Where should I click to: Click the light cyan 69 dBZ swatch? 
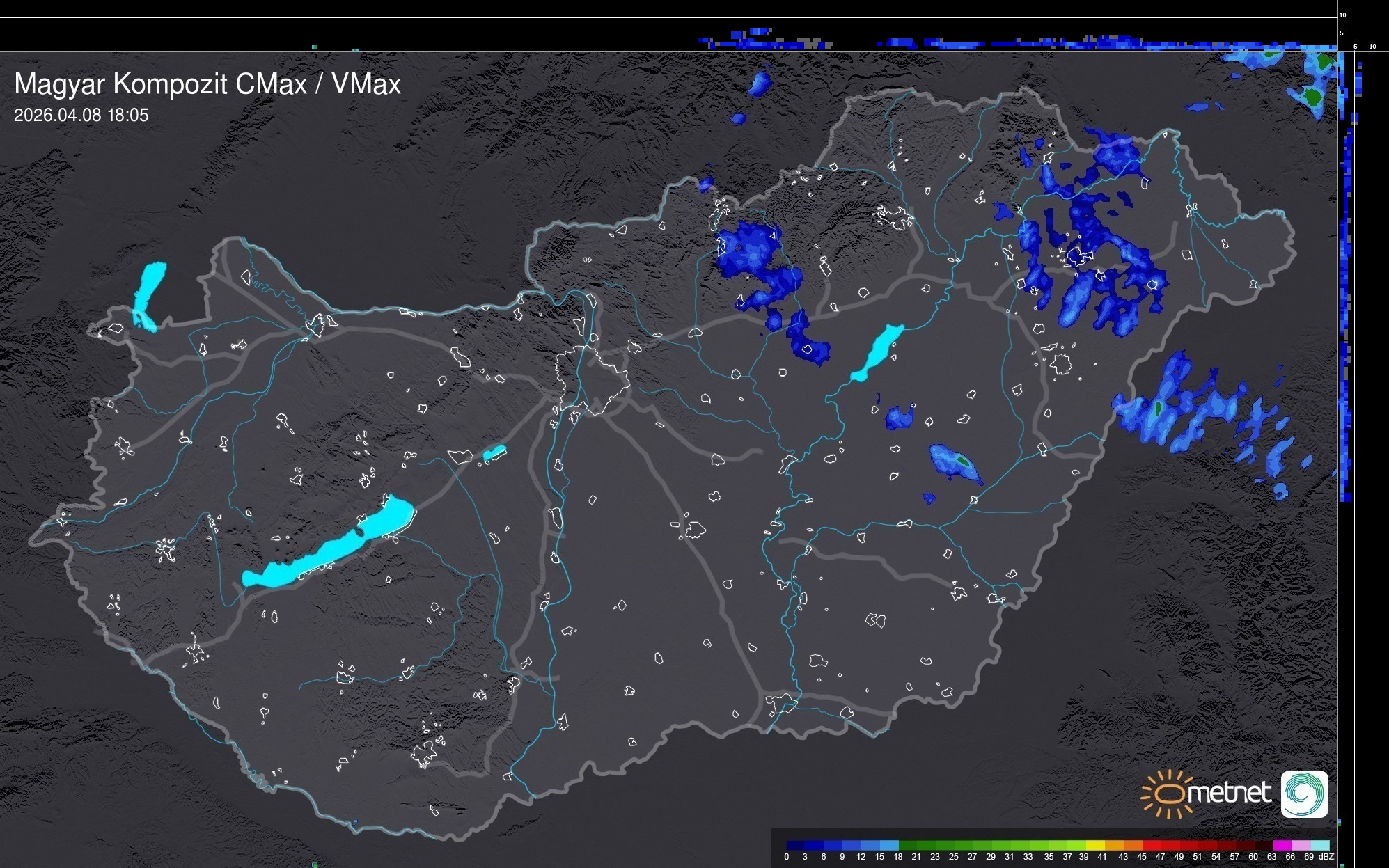click(1319, 845)
